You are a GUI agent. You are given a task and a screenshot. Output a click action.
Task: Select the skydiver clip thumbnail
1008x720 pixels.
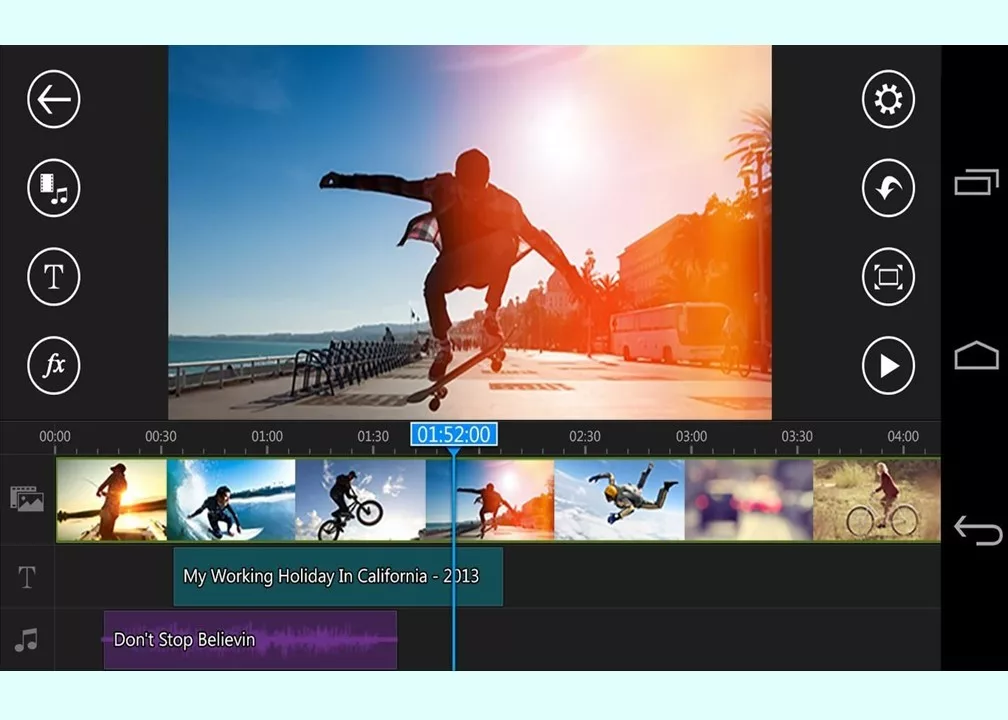point(619,500)
